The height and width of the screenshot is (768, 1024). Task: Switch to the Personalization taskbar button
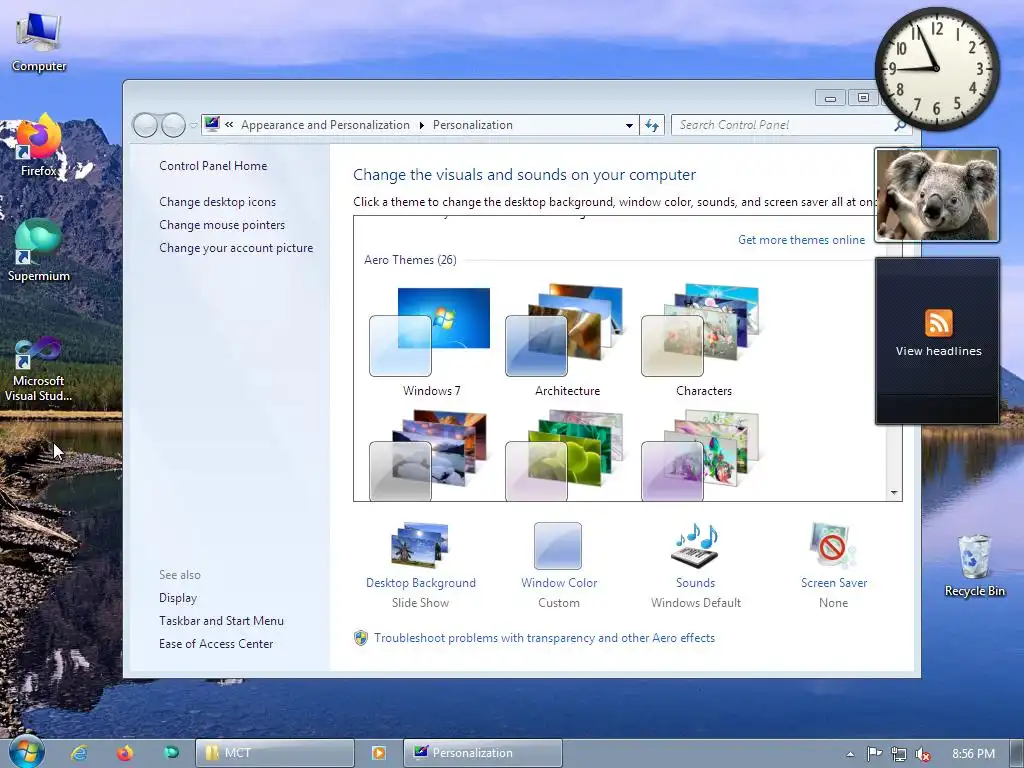[x=483, y=753]
